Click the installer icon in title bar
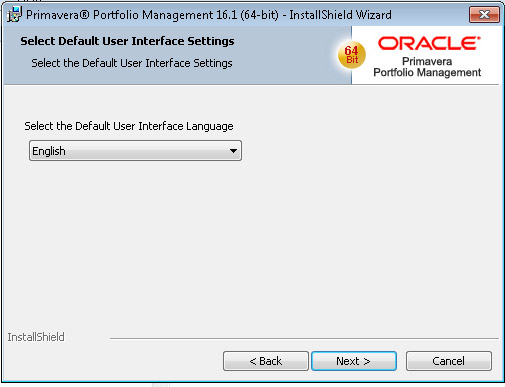The image size is (505, 387). [x=14, y=15]
